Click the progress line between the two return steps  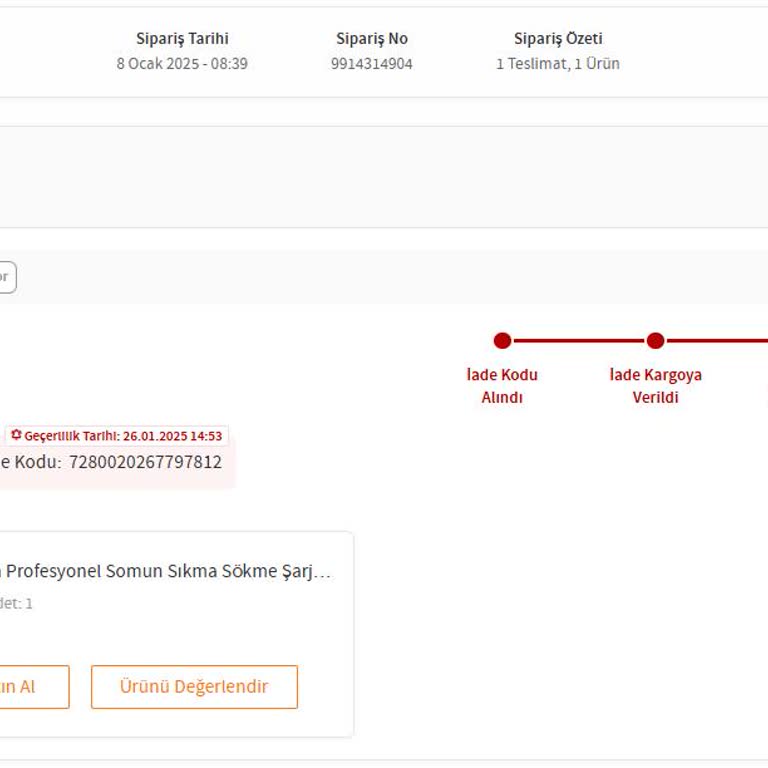(x=579, y=341)
